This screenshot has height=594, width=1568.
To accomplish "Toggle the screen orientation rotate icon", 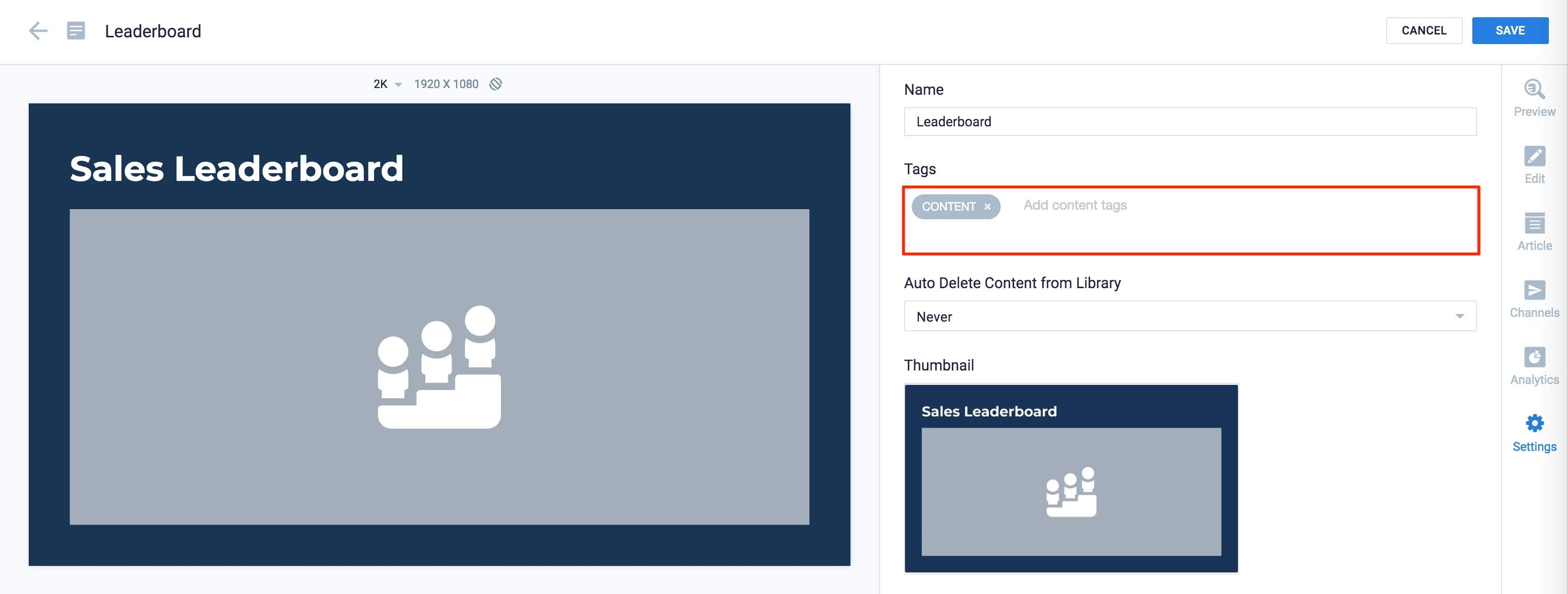I will 496,84.
